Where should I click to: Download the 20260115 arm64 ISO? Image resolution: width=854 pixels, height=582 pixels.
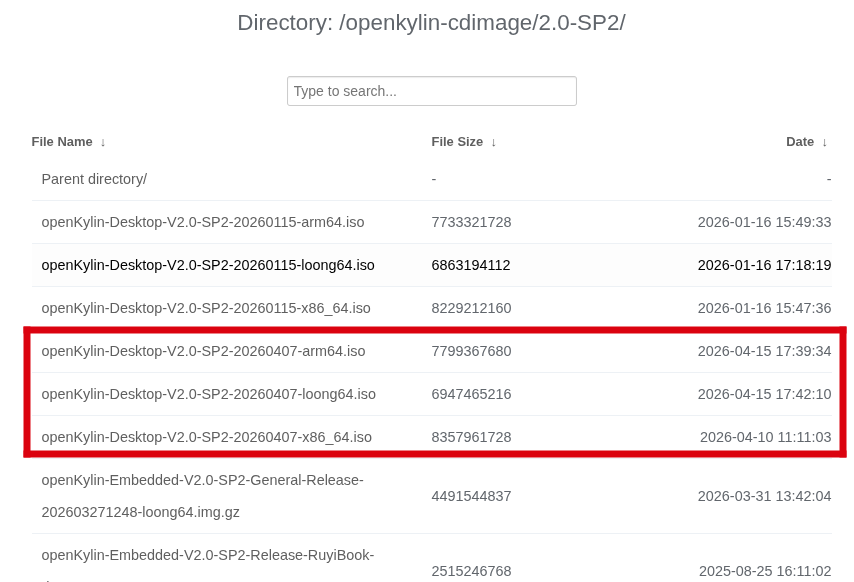(203, 222)
